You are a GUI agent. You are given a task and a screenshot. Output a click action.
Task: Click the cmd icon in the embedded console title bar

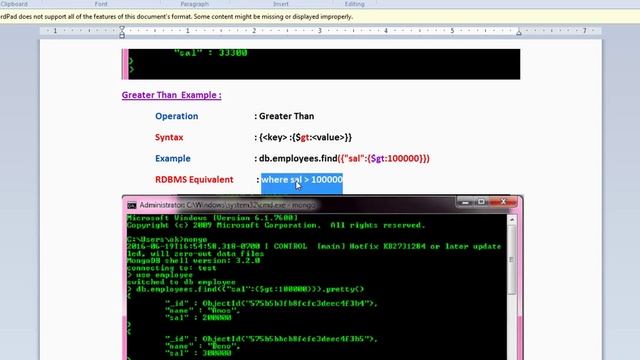pyautogui.click(x=131, y=205)
